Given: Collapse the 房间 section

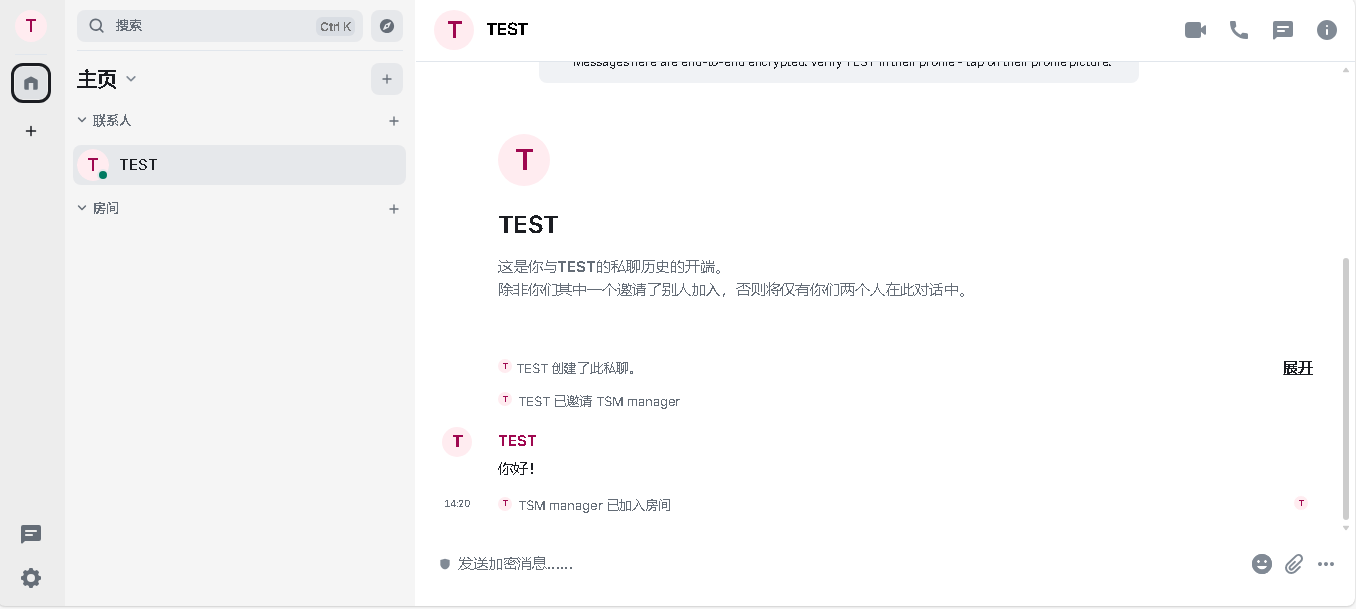Looking at the screenshot, I should [x=82, y=208].
